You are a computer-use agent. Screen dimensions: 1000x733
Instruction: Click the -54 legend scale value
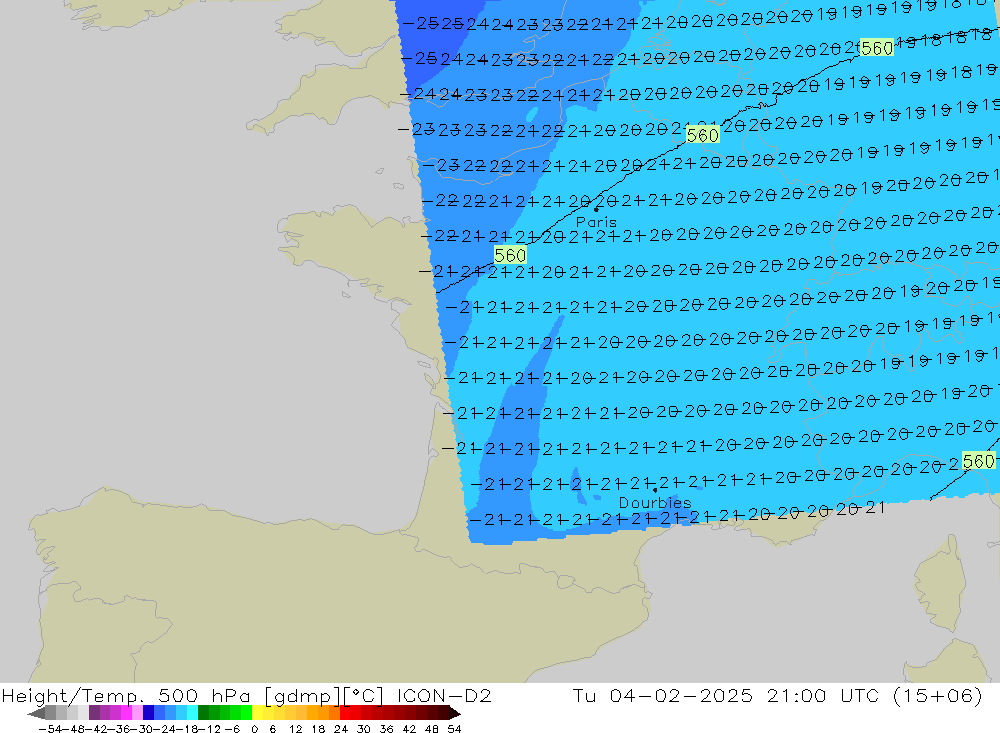(50, 729)
